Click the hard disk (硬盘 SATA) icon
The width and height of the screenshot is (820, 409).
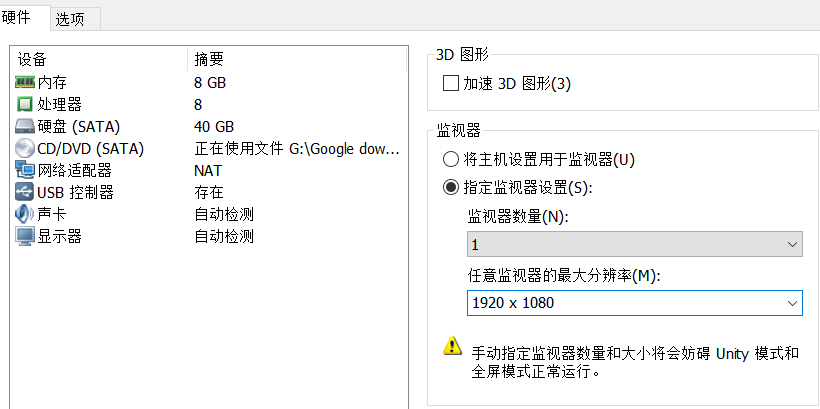pos(25,126)
